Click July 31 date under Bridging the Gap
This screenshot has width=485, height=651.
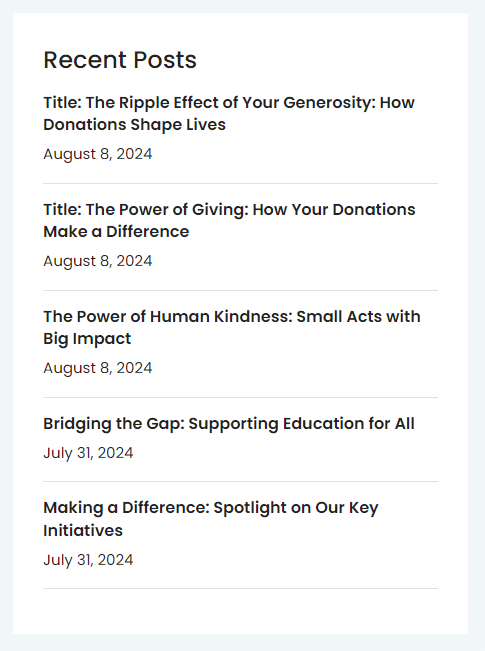[x=88, y=453]
